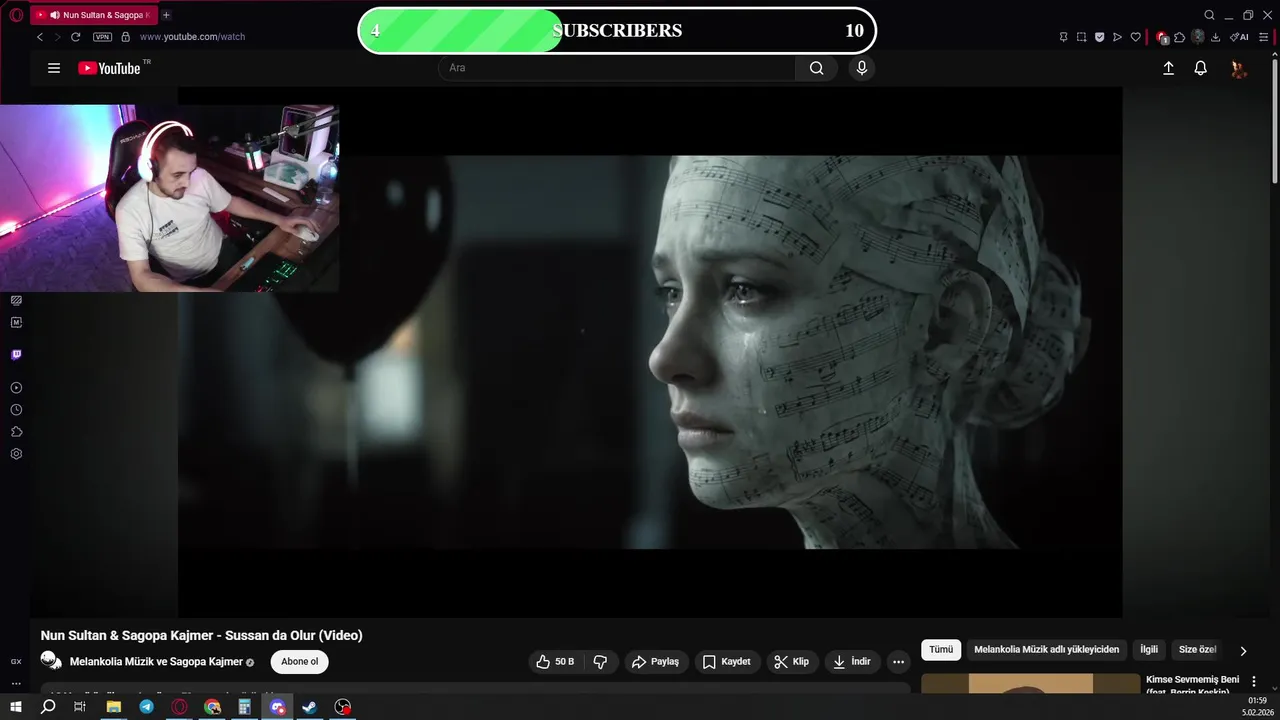The image size is (1280, 720).
Task: Open the sidebar settings gear icon
Action: tap(16, 454)
